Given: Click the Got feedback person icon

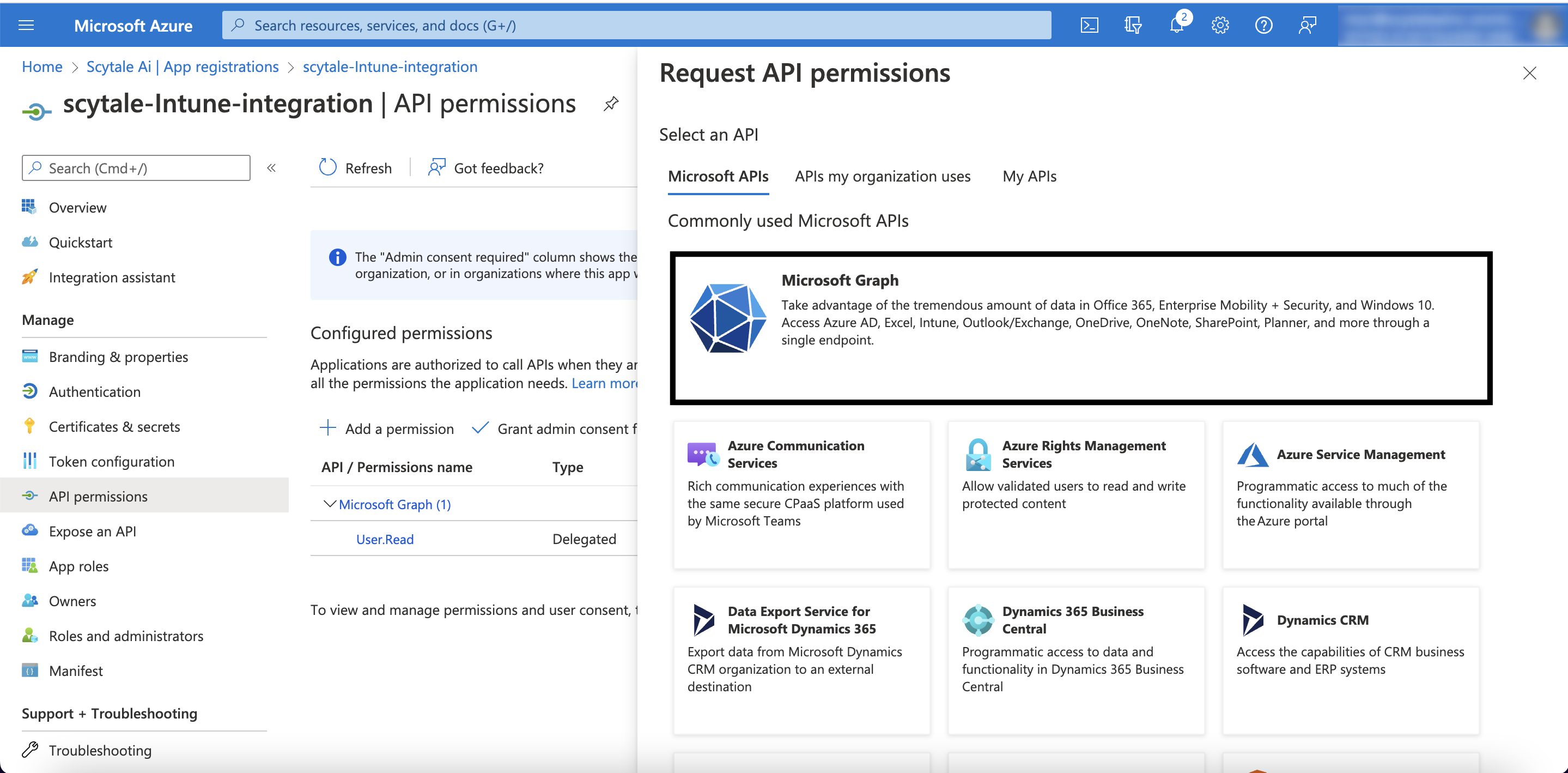Looking at the screenshot, I should pyautogui.click(x=436, y=167).
